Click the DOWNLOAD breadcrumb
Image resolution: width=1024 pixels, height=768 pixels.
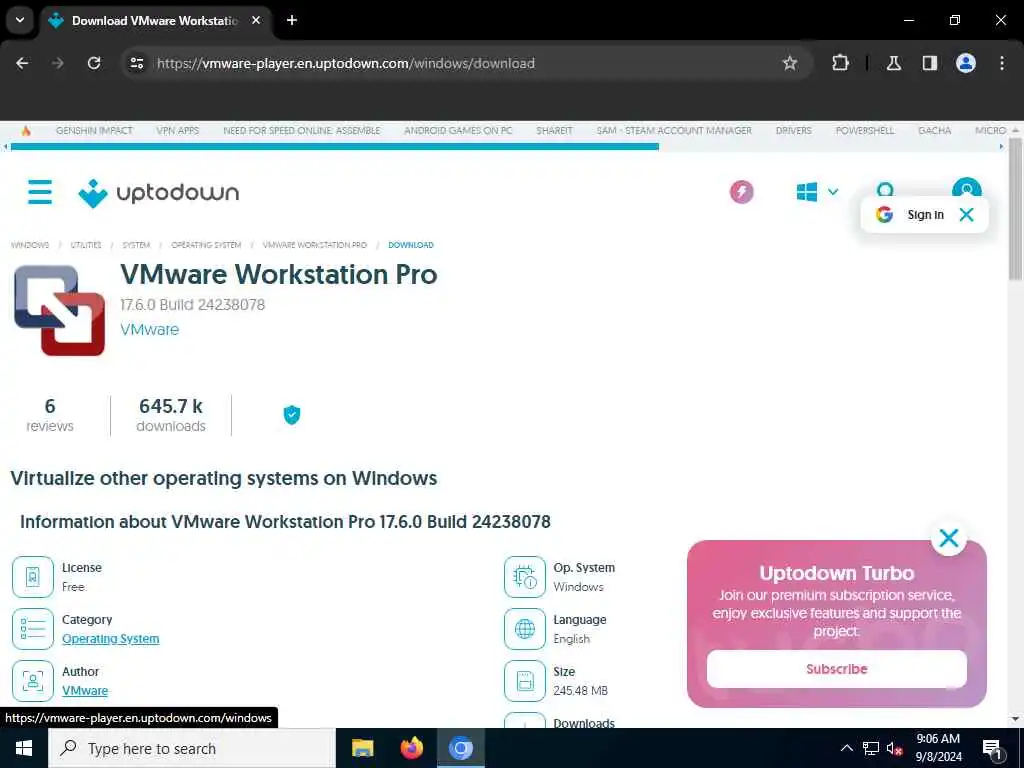click(411, 245)
